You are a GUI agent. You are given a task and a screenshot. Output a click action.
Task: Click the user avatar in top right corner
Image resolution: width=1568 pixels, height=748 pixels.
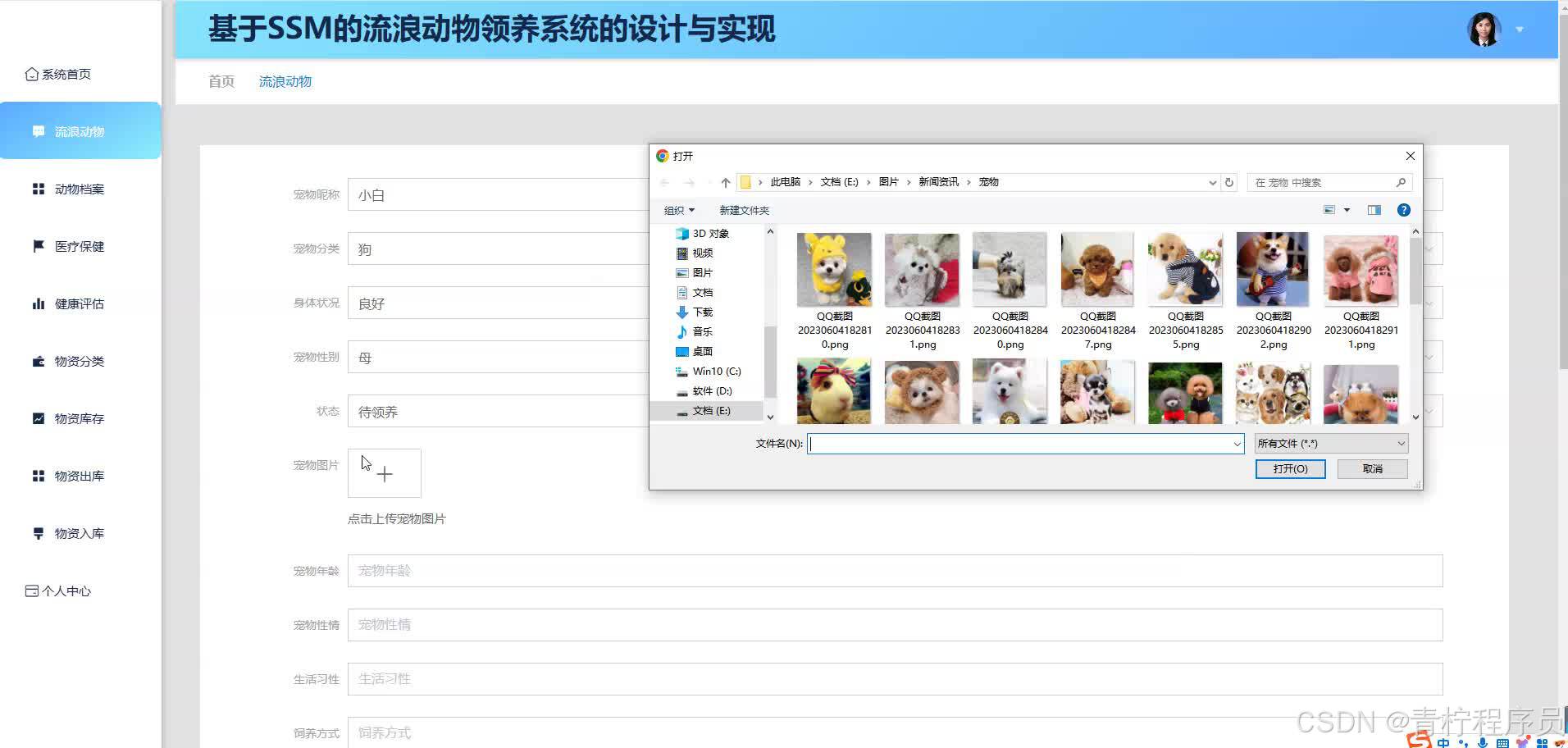coord(1483,30)
